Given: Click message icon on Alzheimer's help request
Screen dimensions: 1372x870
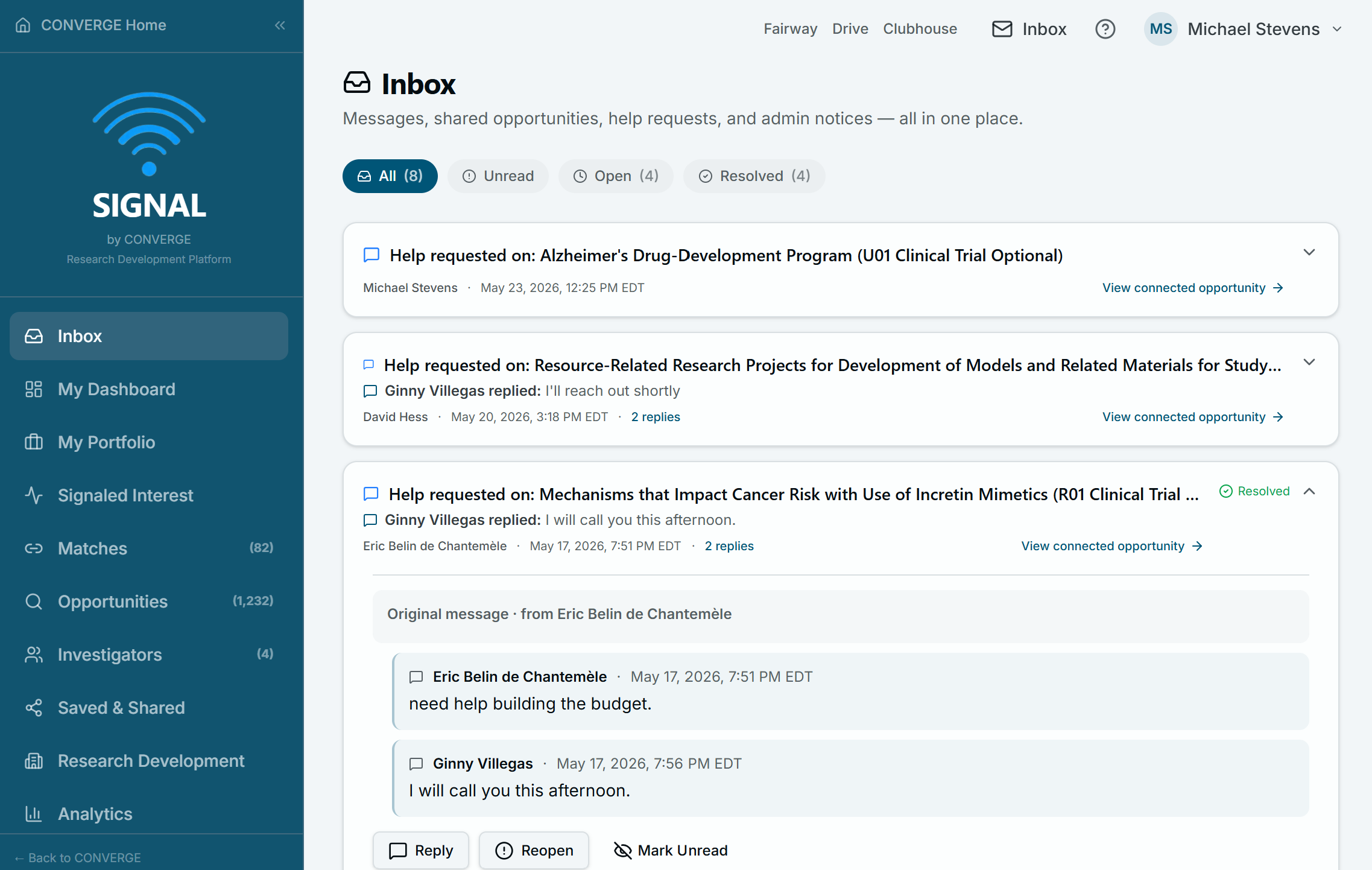Looking at the screenshot, I should tap(371, 255).
